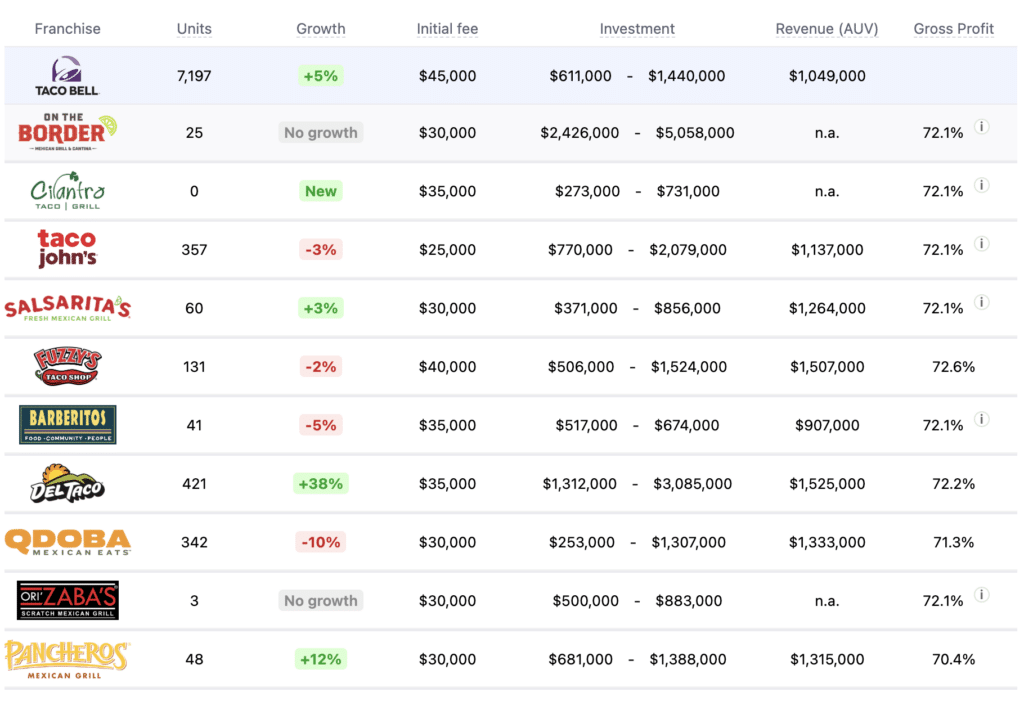Click the Revenue (AUV) column header

827,29
